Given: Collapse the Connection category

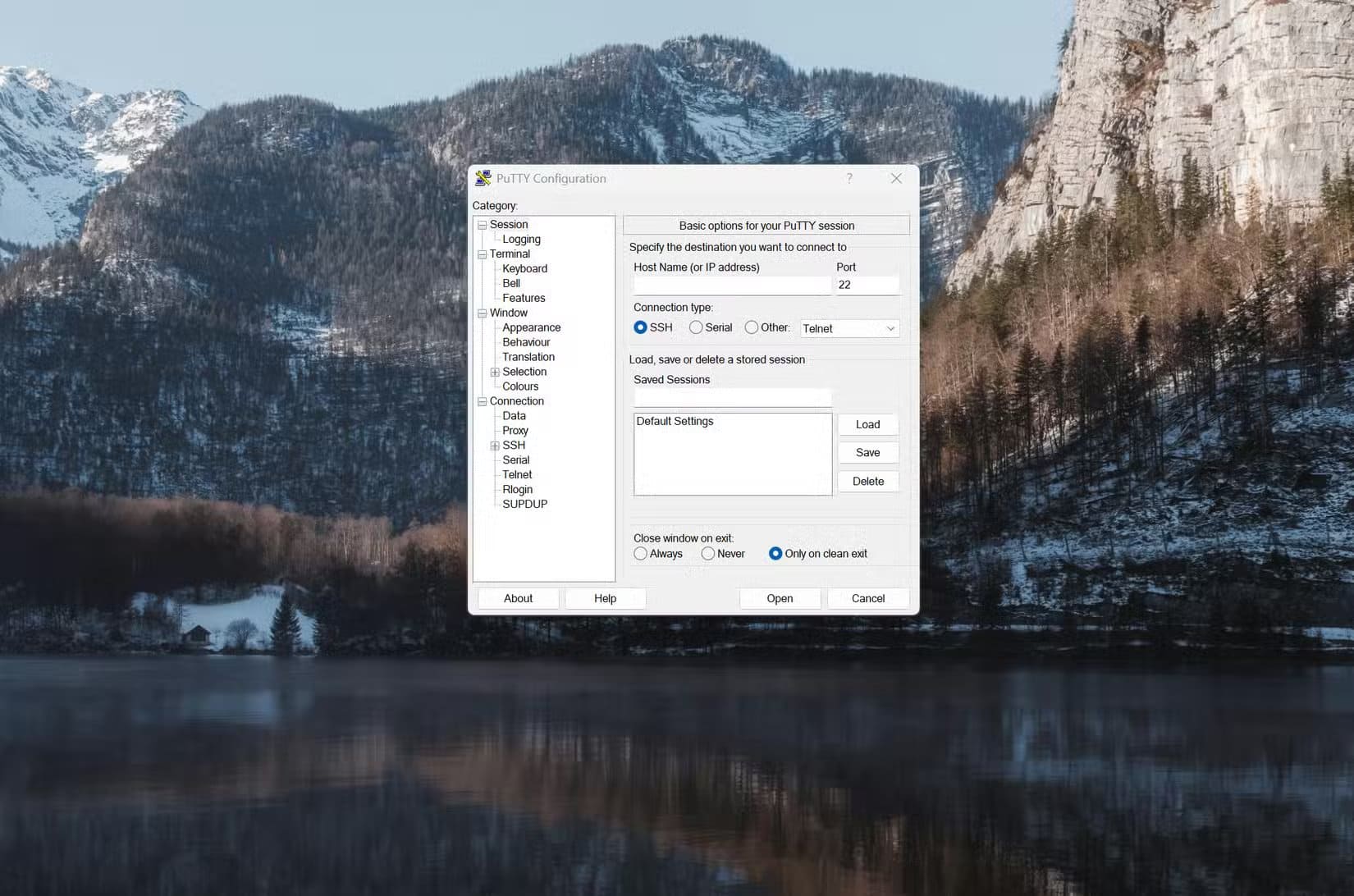Looking at the screenshot, I should coord(482,401).
